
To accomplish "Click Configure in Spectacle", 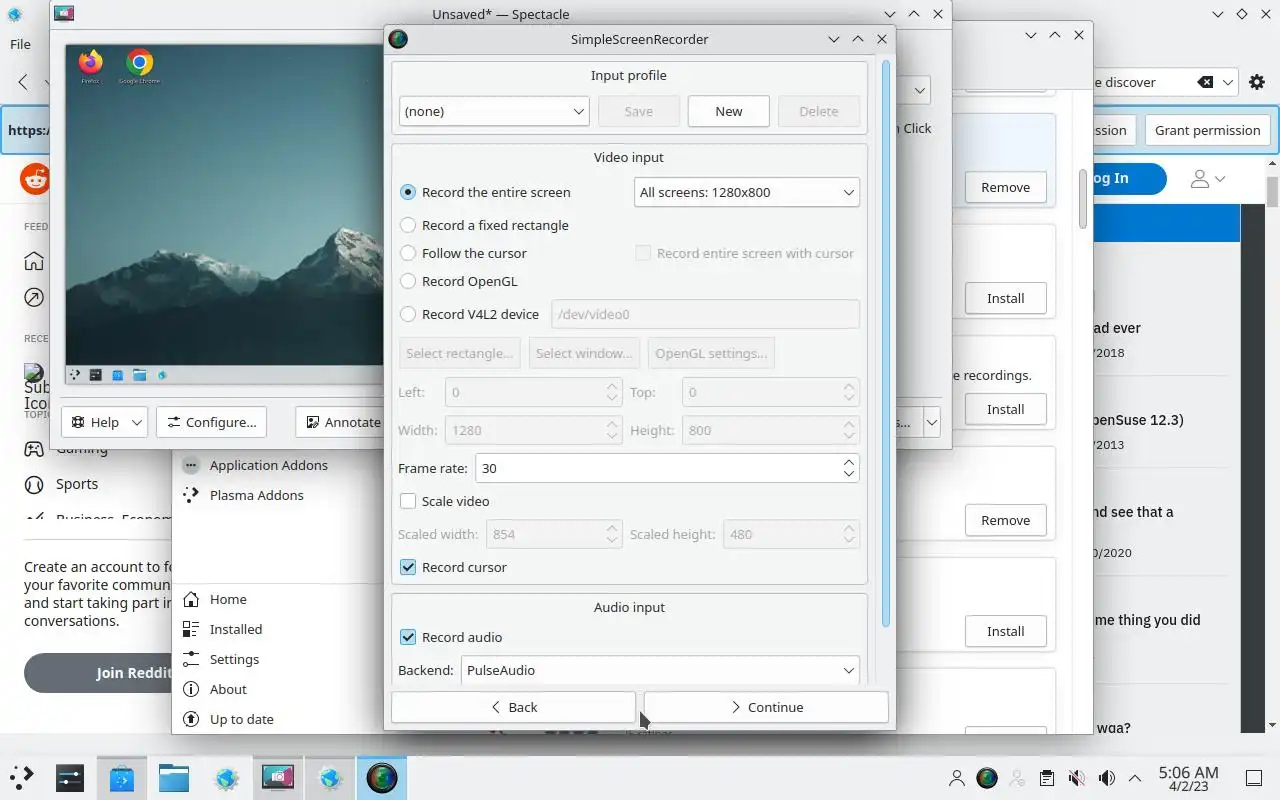I will (211, 422).
